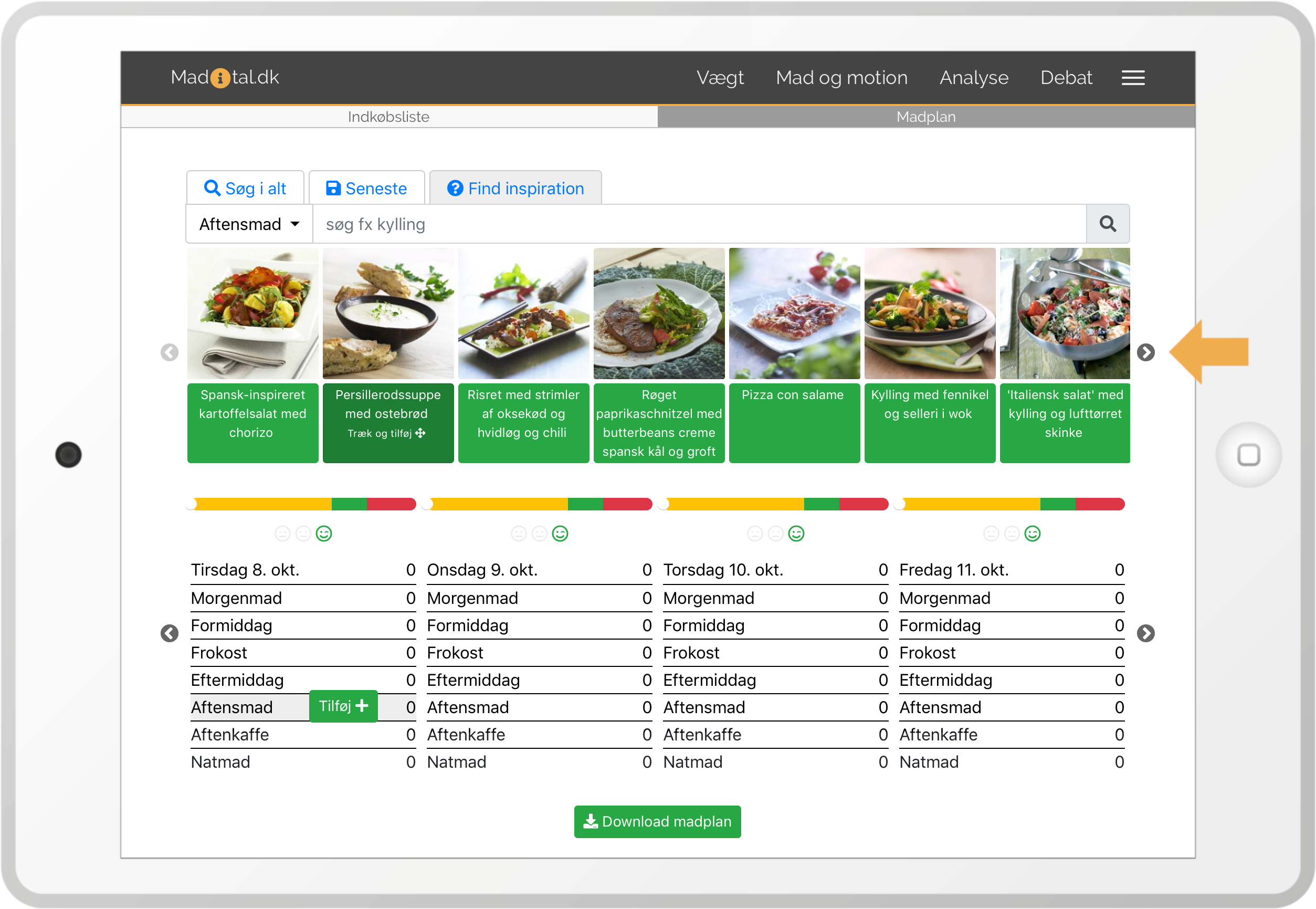This screenshot has width=1316, height=909.
Task: Select Aftensmad row under Onsdag 9. okt.
Action: click(x=540, y=707)
